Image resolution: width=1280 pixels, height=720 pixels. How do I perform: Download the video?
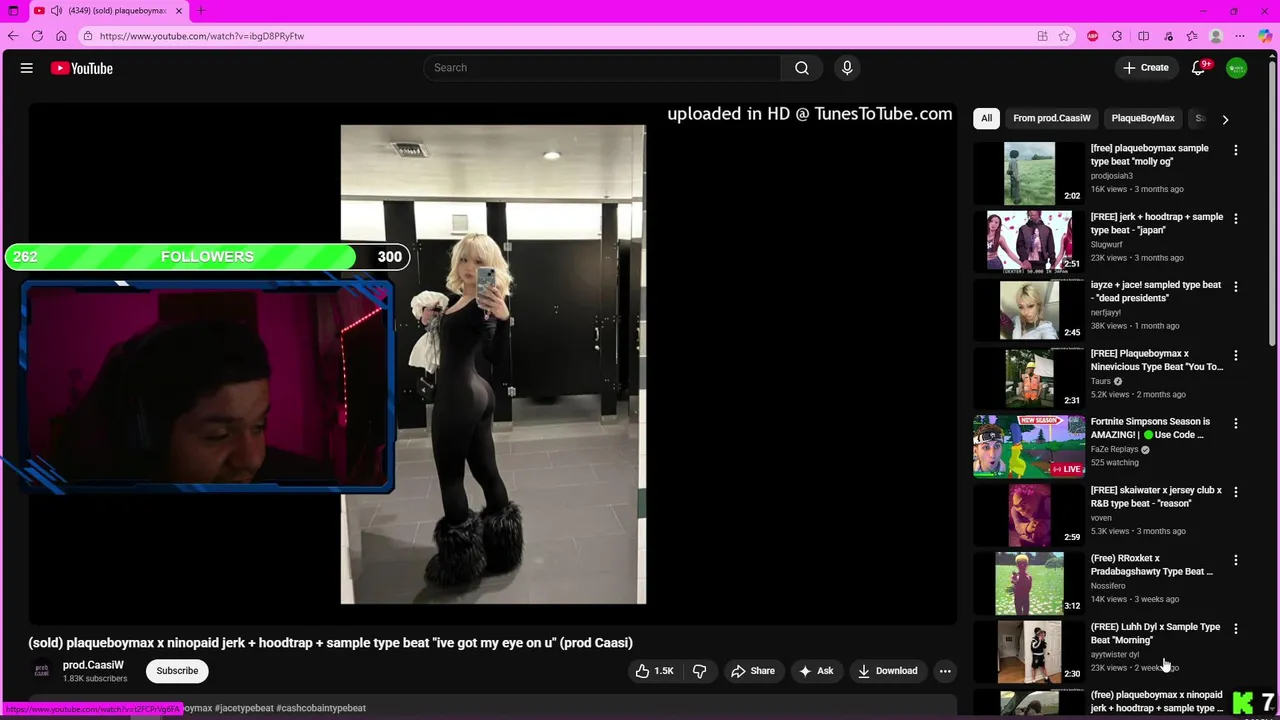(887, 671)
